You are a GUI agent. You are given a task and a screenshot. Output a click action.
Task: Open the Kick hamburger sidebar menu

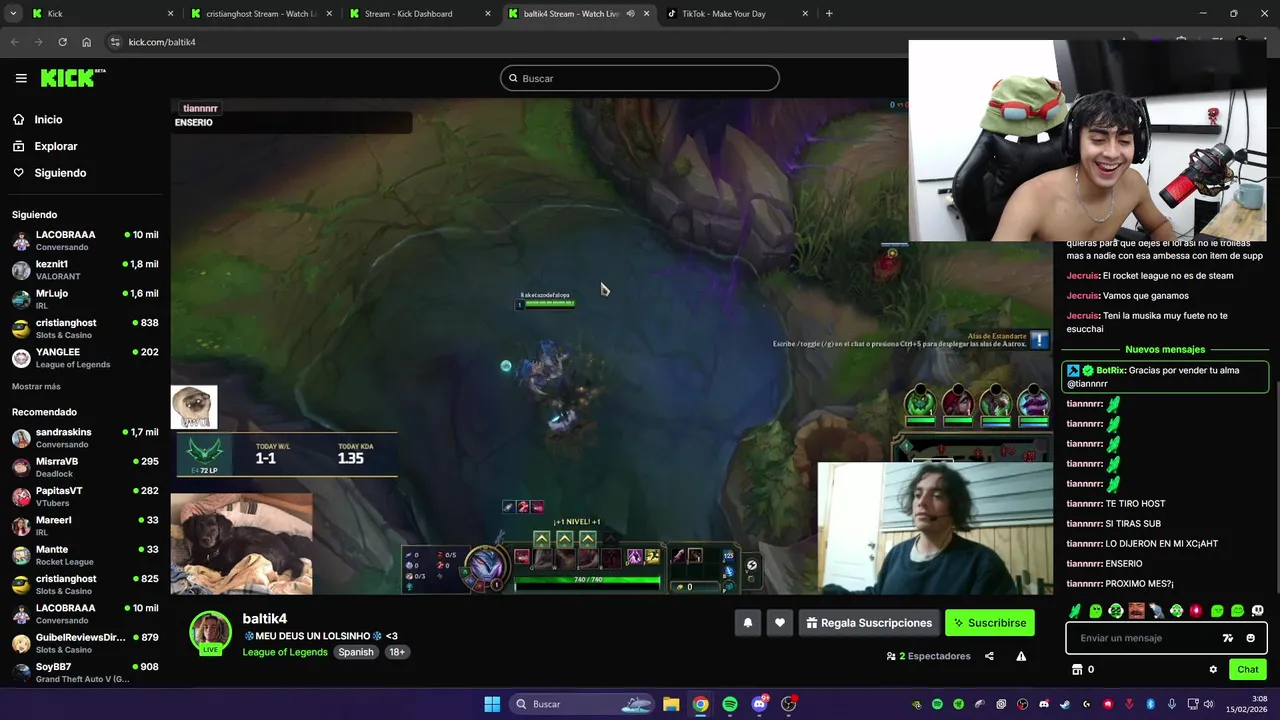click(21, 78)
